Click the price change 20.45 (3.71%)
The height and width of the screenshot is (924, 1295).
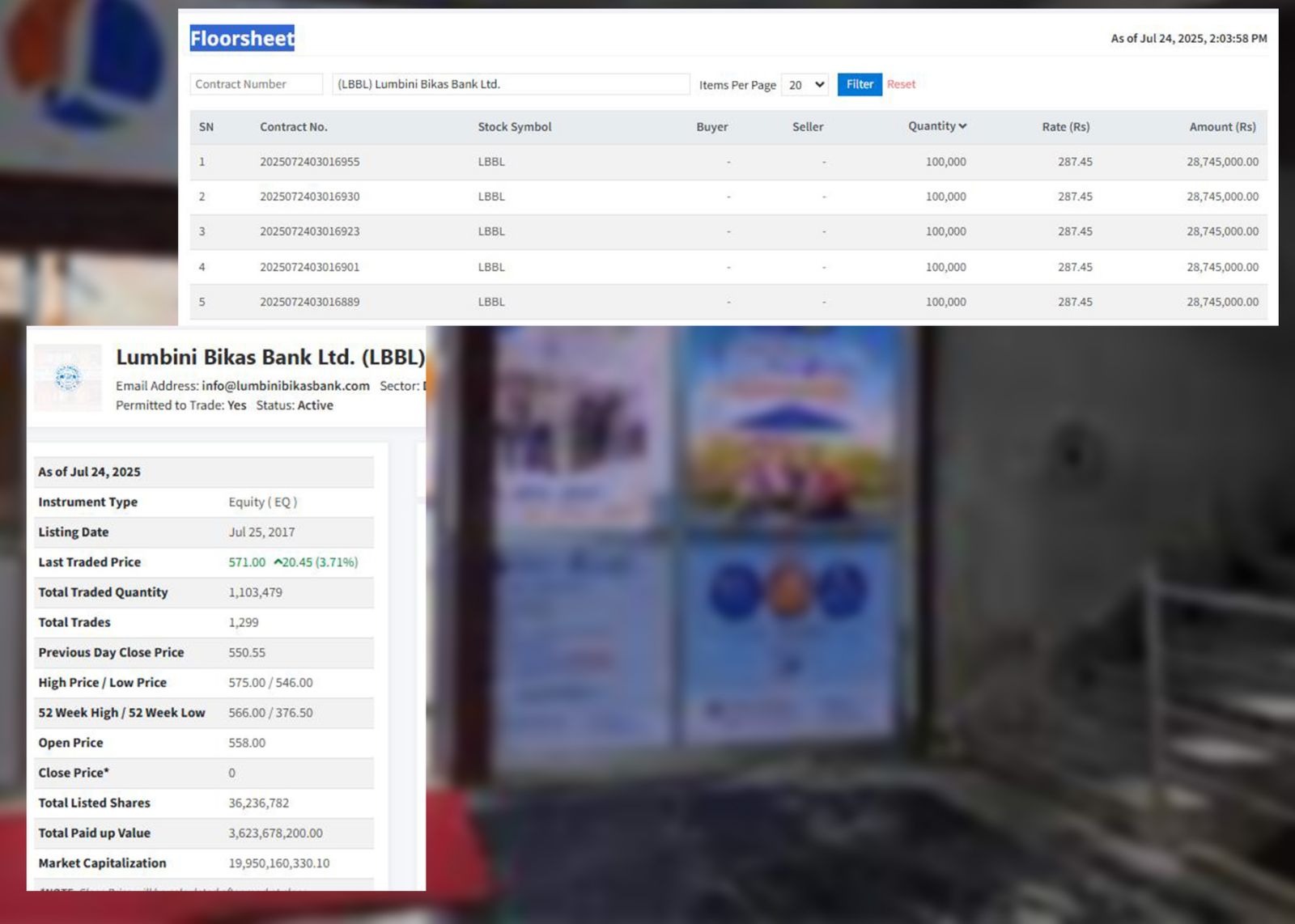pos(316,562)
